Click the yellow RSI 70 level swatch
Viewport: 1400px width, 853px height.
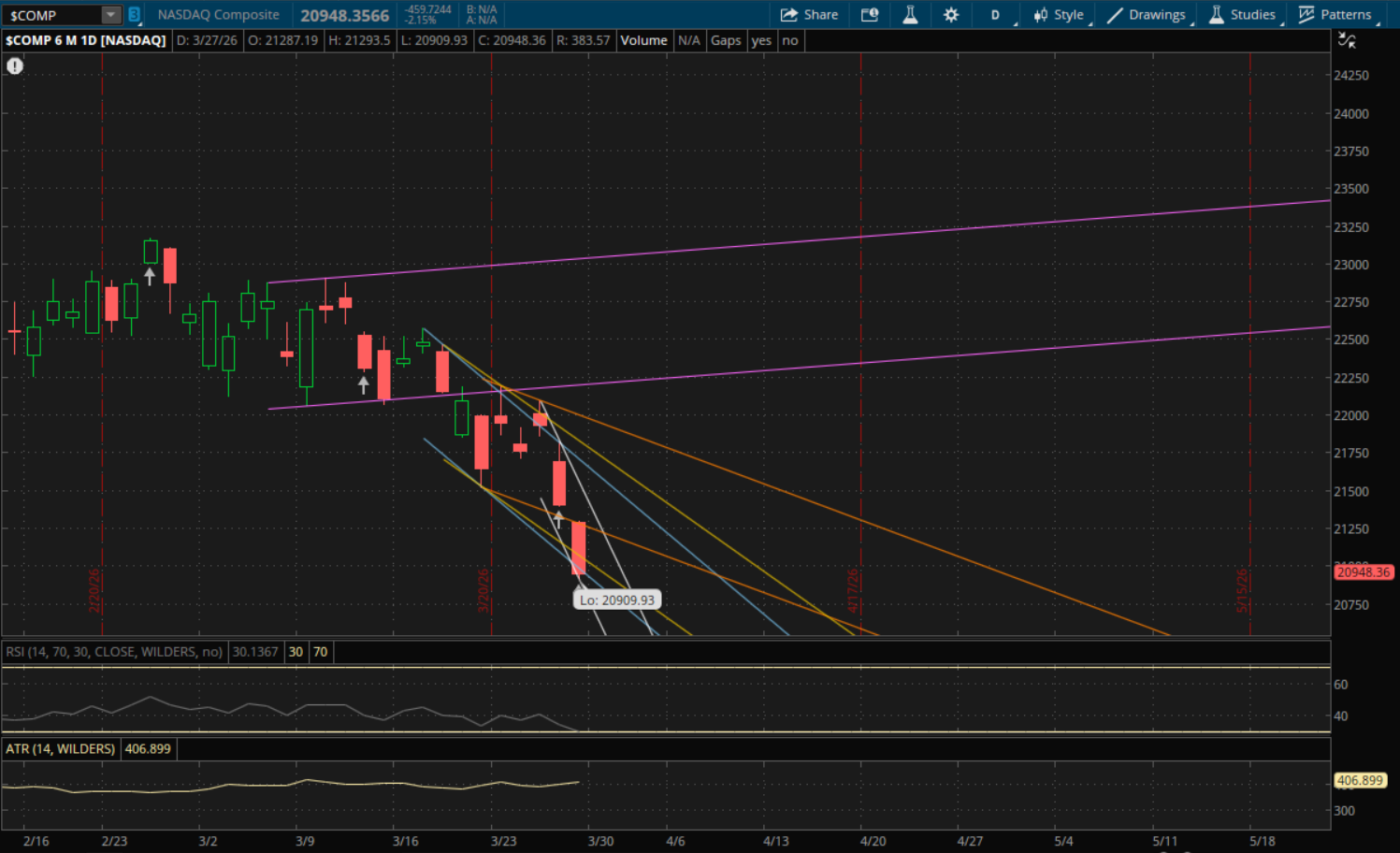321,652
